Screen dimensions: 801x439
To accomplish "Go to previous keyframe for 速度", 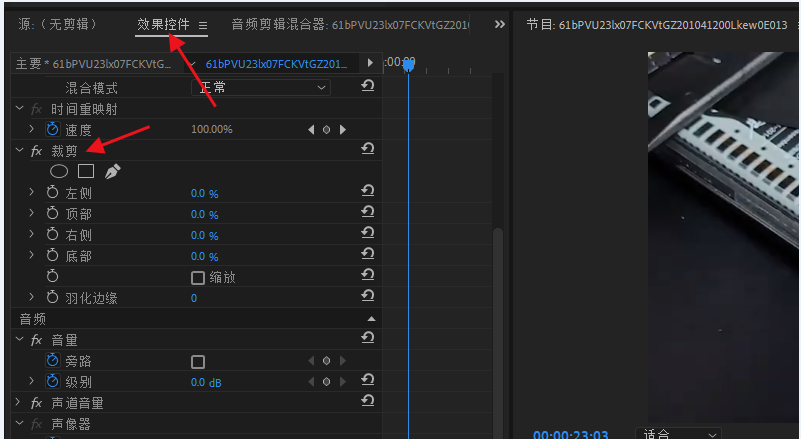I will click(x=311, y=130).
